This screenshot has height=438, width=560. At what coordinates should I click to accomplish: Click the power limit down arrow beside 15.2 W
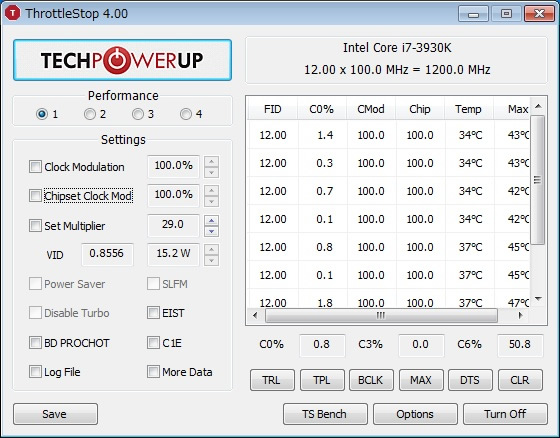pyautogui.click(x=211, y=261)
